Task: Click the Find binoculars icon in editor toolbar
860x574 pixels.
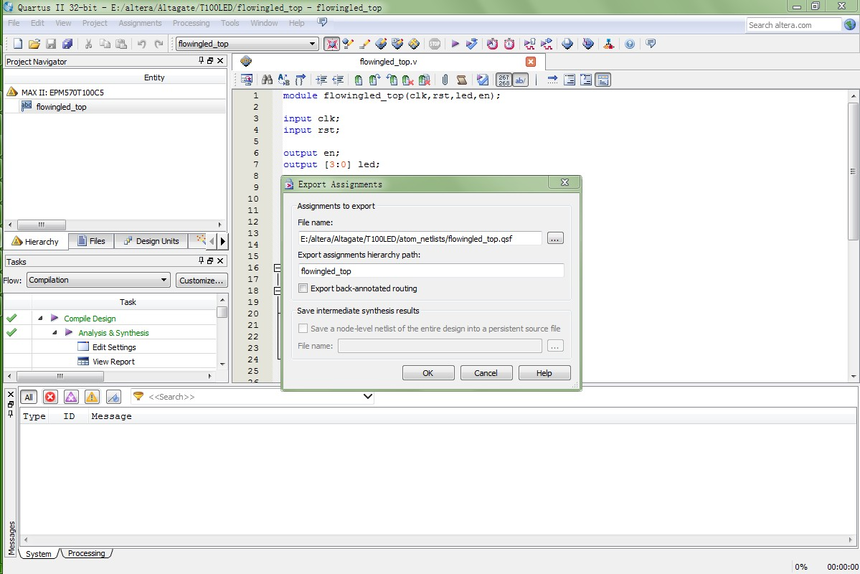Action: (x=267, y=80)
